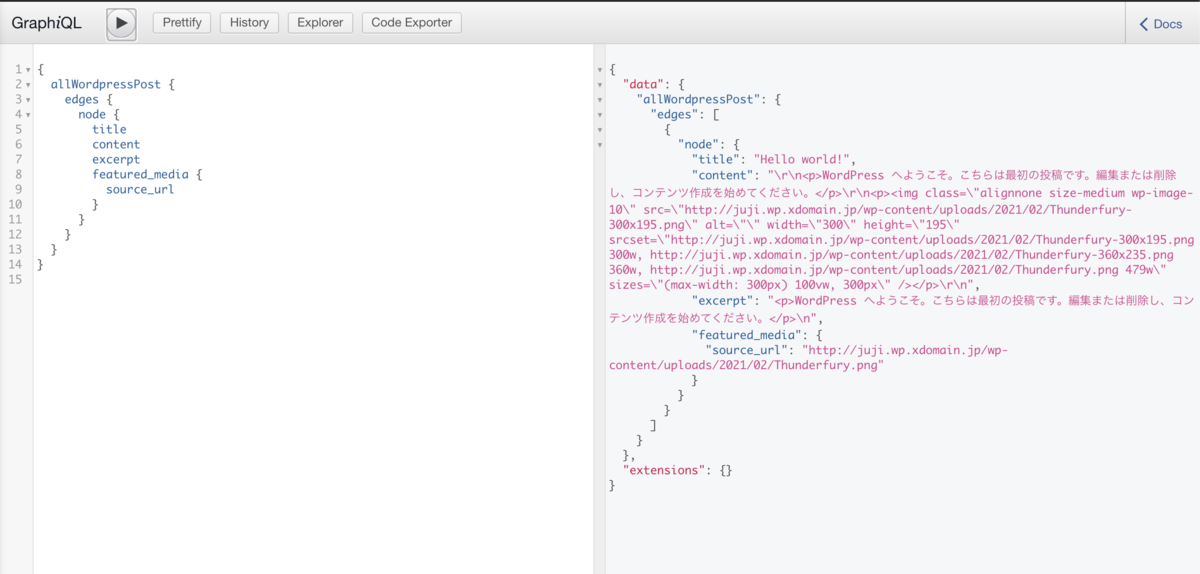Collapse the fold arrow on query line 1
Viewport: 1200px width, 574px height.
pyautogui.click(x=28, y=70)
